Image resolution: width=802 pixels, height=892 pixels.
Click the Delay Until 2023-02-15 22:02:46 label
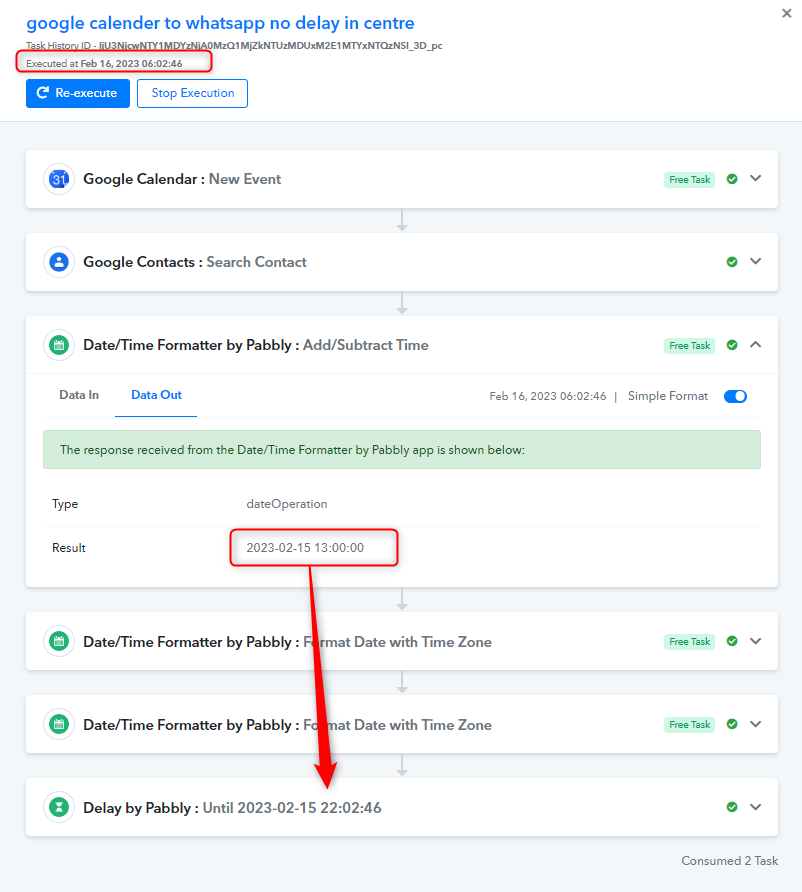(292, 808)
